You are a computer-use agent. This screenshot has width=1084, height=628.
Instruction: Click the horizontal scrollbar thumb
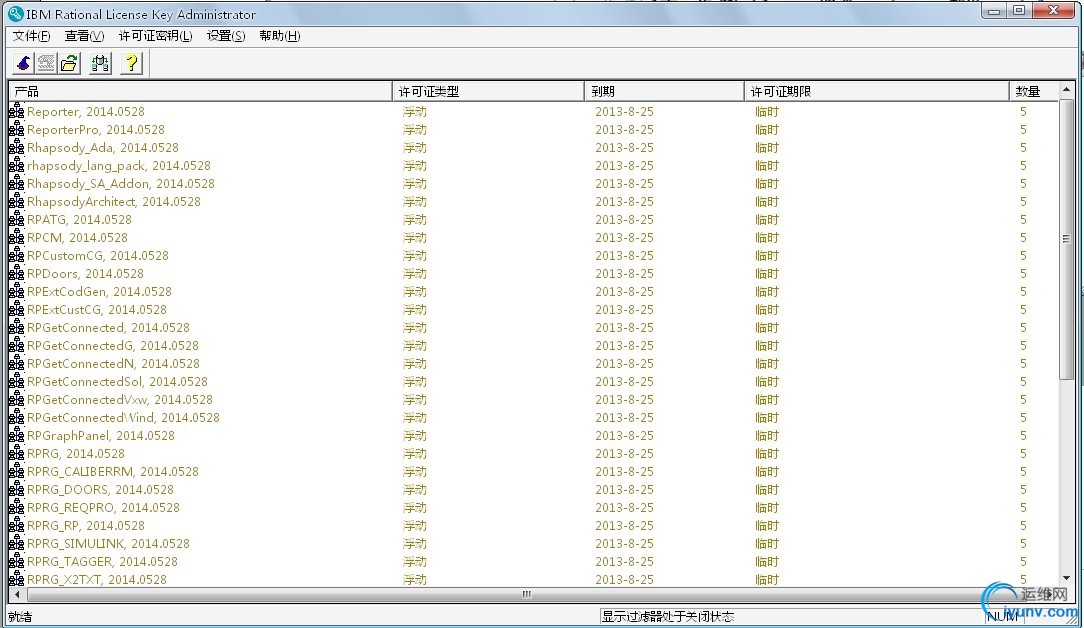(527, 594)
